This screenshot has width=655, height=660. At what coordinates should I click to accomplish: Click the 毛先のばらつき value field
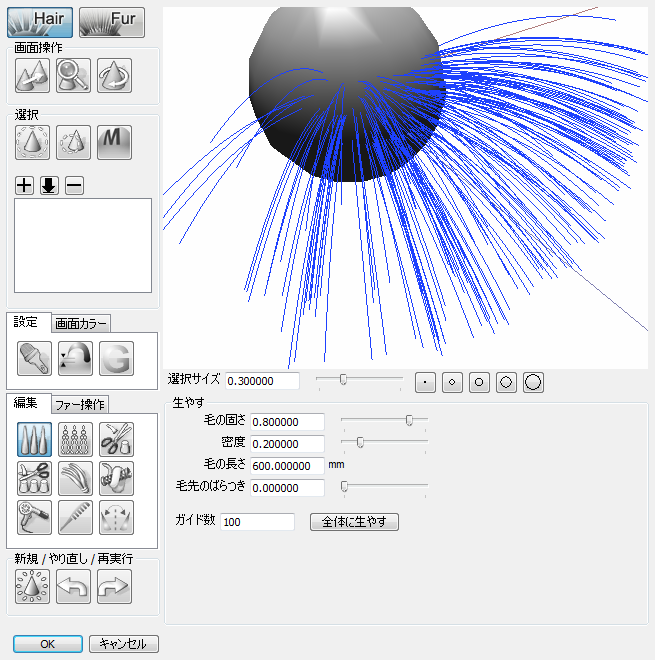(x=288, y=488)
